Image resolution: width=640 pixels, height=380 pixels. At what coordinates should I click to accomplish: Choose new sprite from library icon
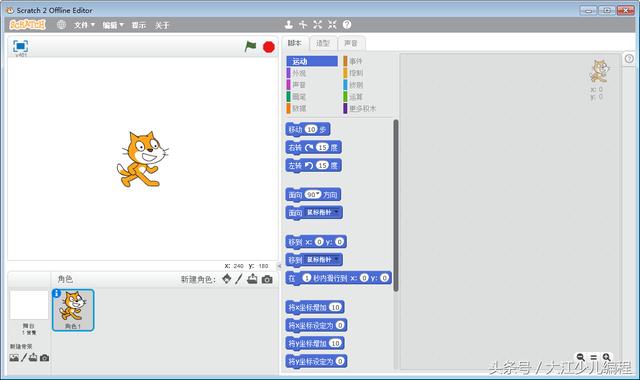pyautogui.click(x=227, y=279)
